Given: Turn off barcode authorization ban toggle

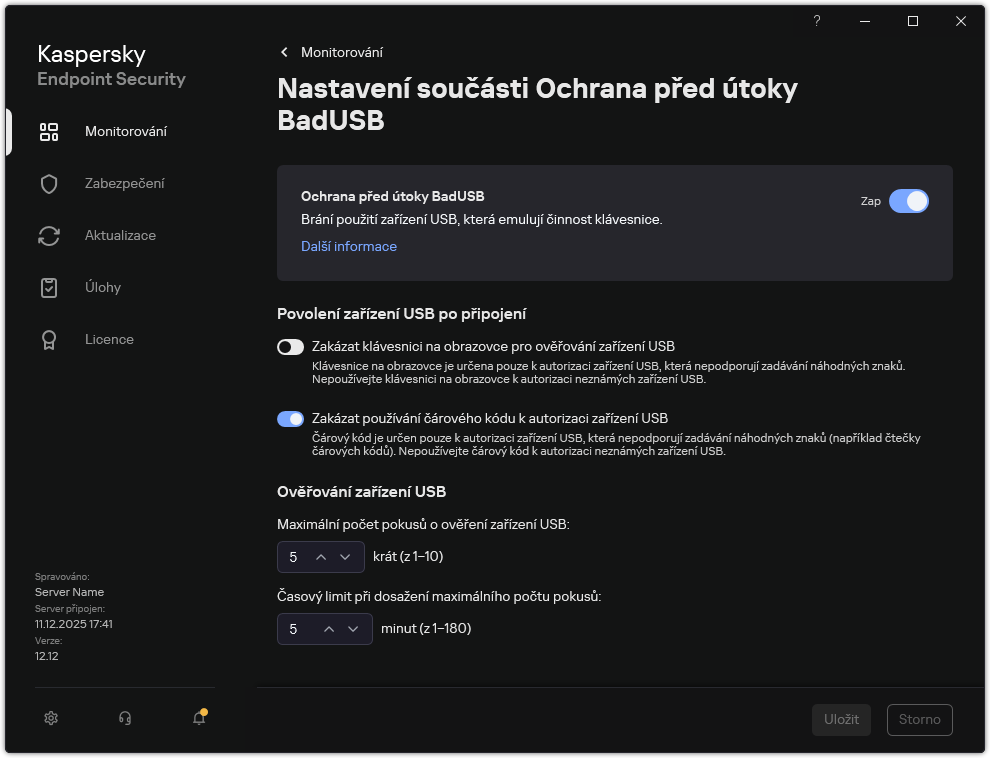Looking at the screenshot, I should (290, 418).
